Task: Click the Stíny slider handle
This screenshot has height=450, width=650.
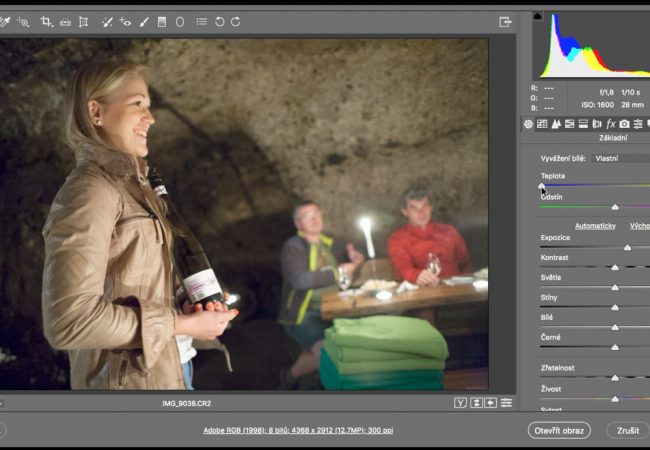Action: (615, 307)
